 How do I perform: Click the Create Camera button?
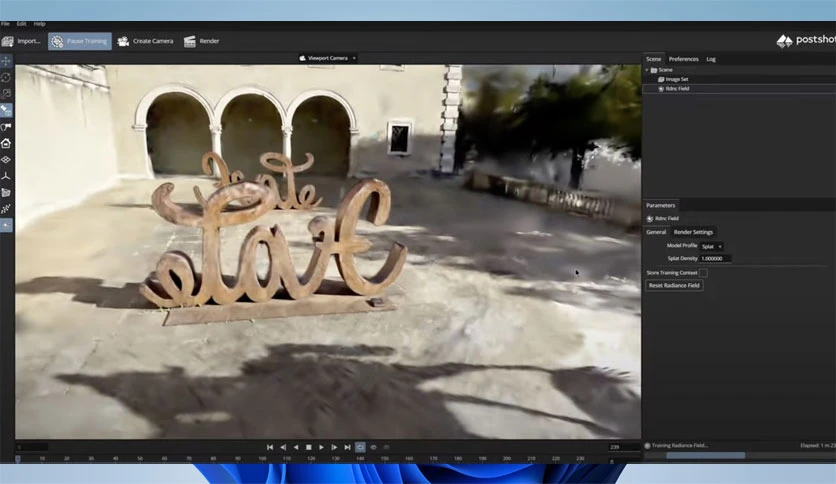[x=146, y=41]
